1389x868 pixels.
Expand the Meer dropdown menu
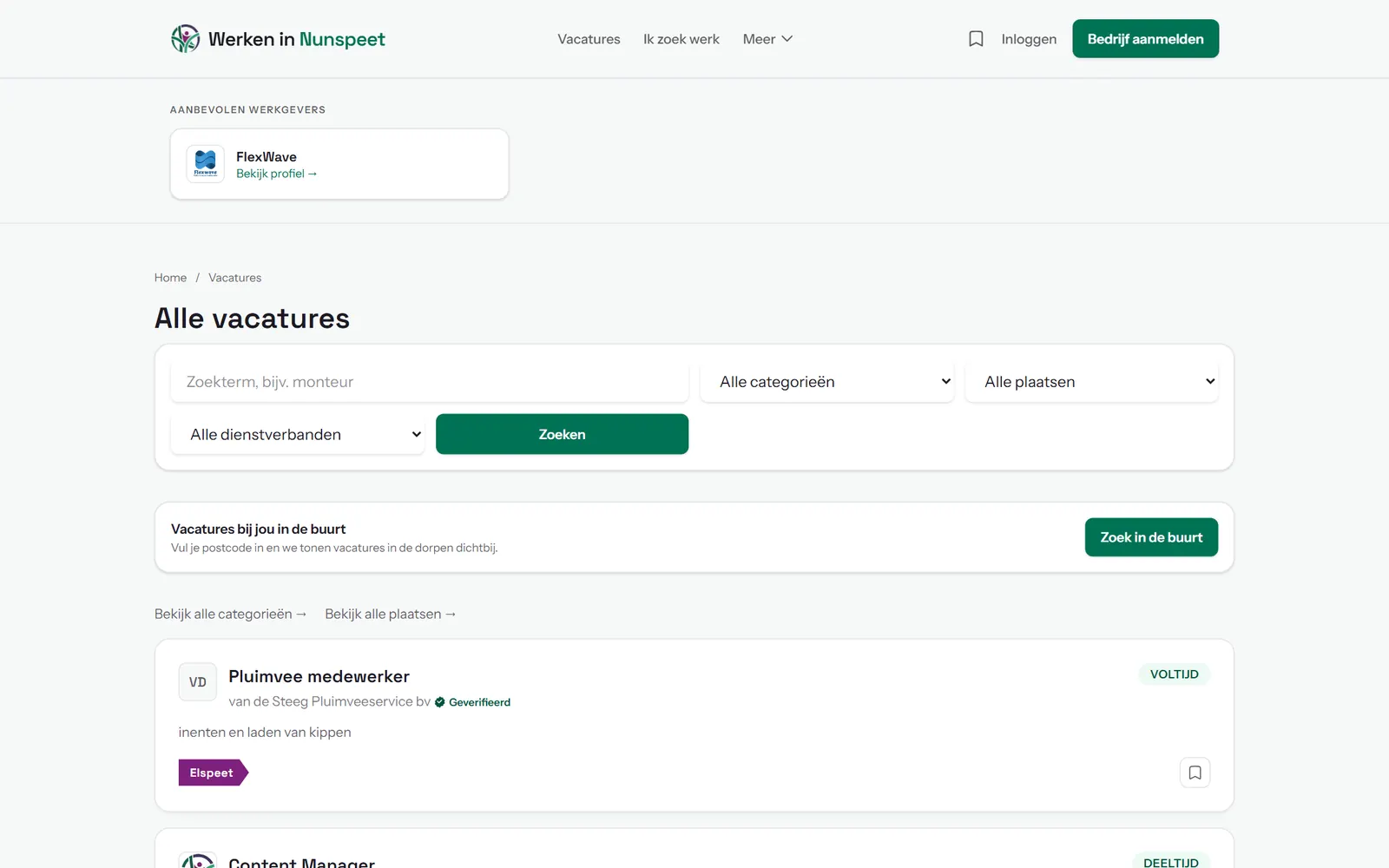pos(767,39)
